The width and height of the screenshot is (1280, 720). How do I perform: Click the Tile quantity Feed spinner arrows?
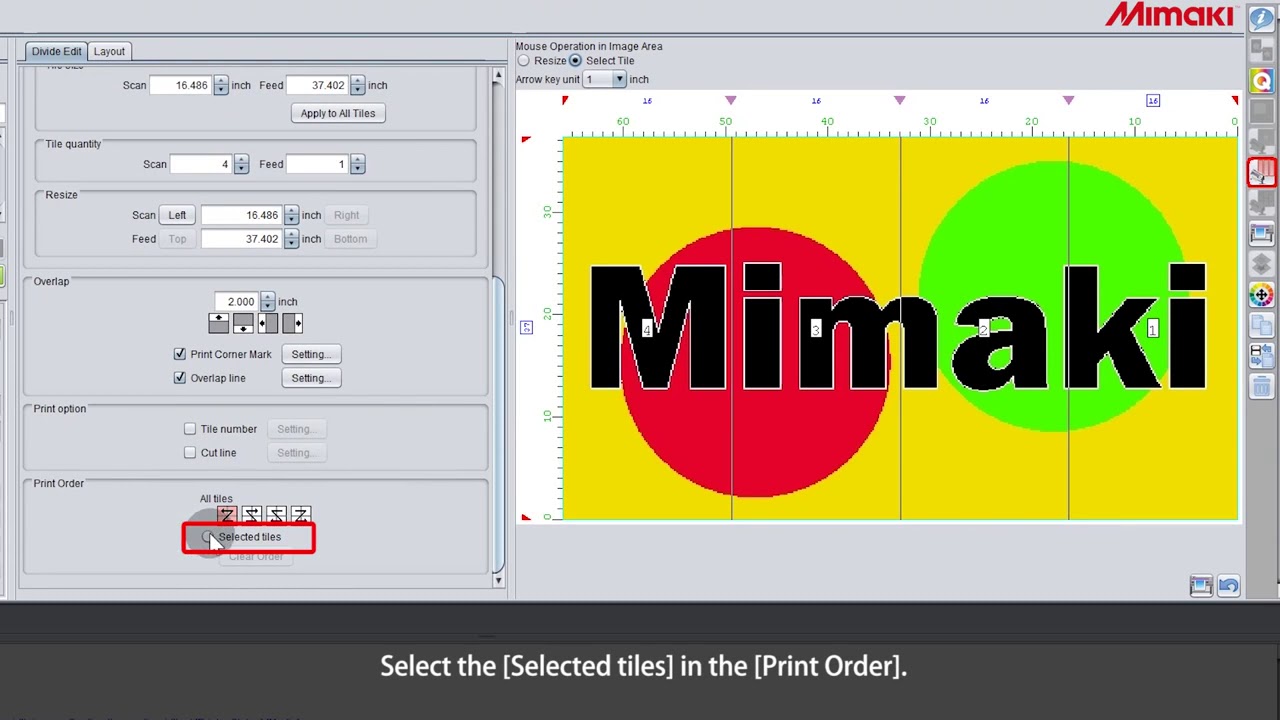click(357, 164)
